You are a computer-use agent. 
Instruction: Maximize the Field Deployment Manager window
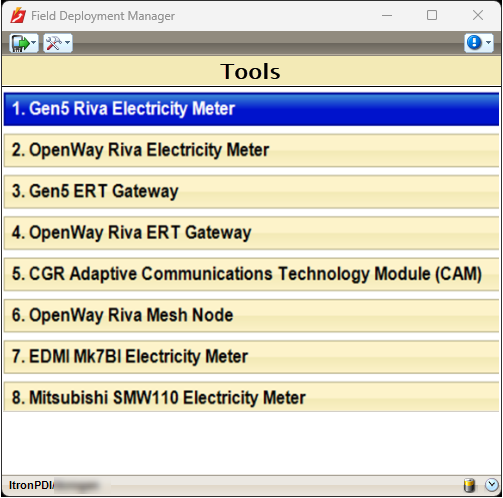tap(432, 15)
